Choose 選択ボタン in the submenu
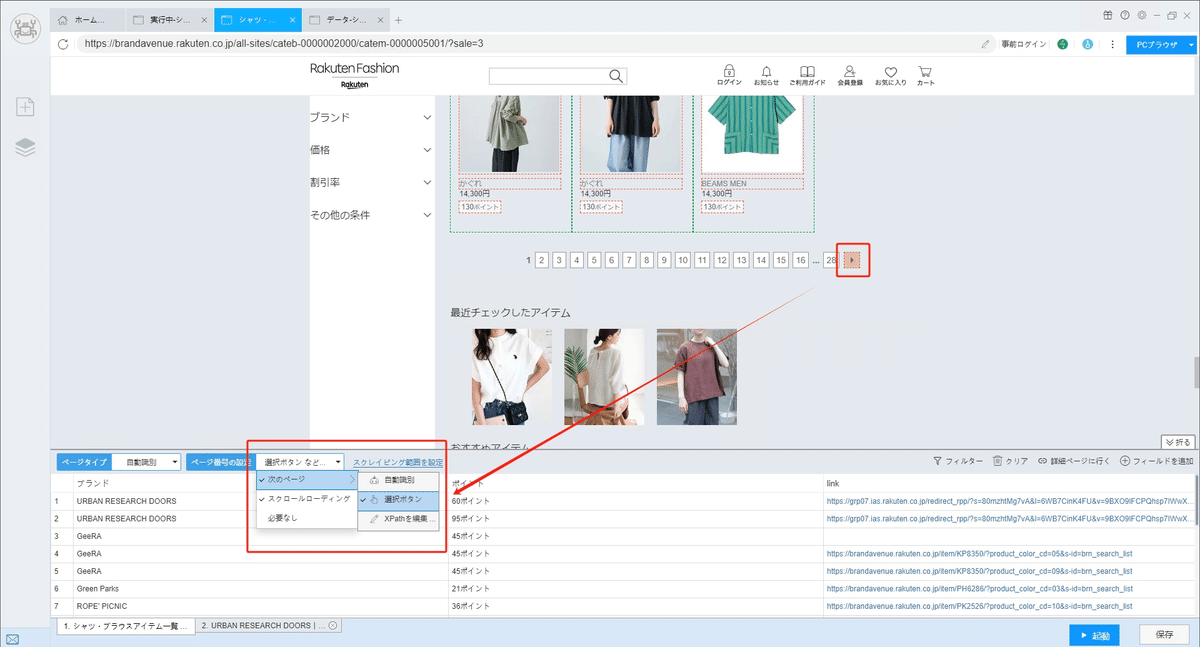This screenshot has height=647, width=1200. 398,499
